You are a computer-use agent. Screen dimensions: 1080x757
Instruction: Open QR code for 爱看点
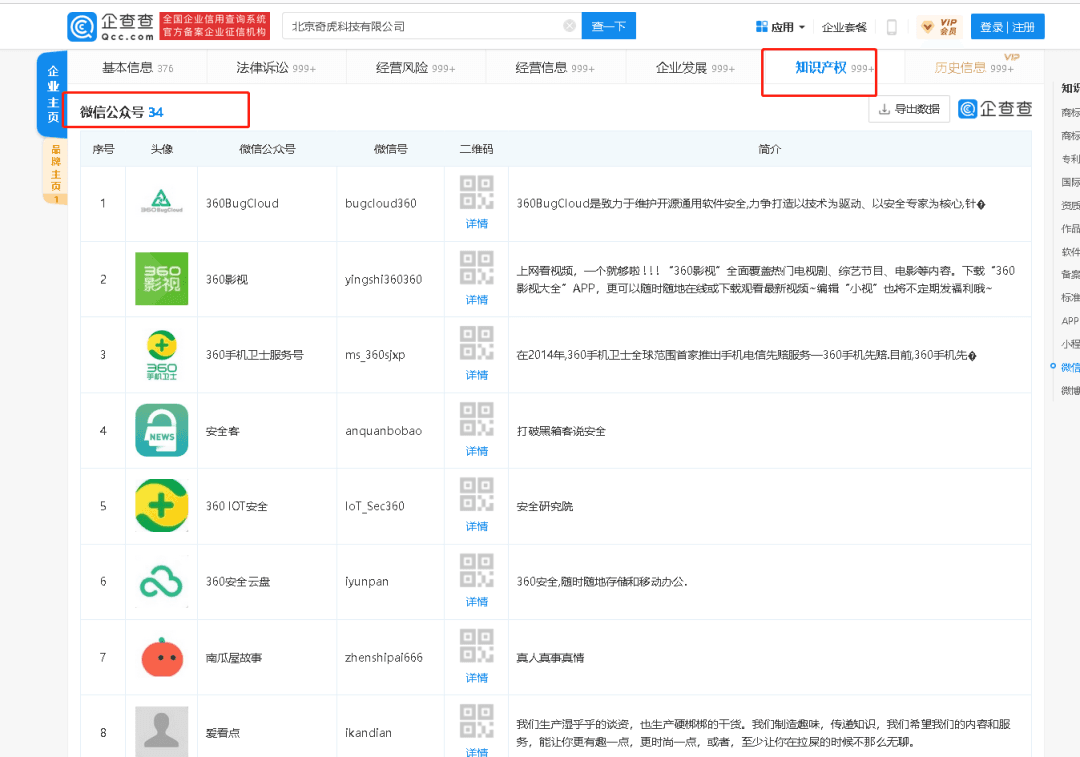tap(477, 721)
